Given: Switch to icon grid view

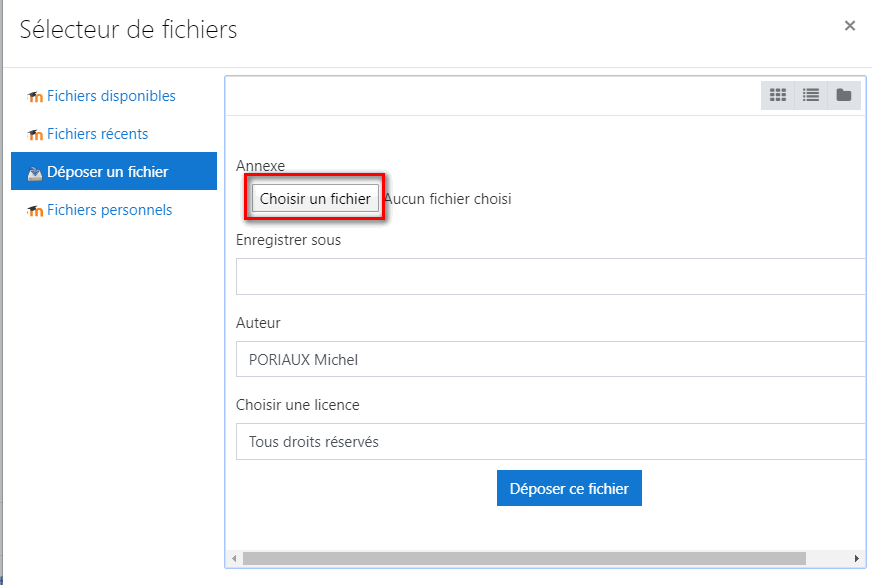Looking at the screenshot, I should click(777, 95).
